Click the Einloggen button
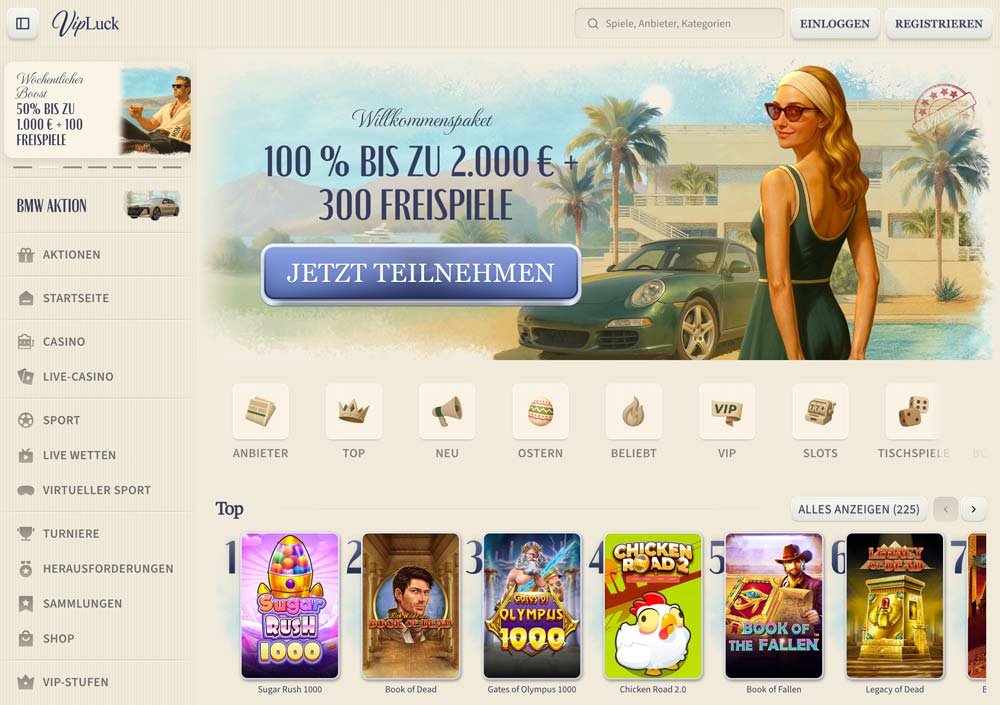The width and height of the screenshot is (1000, 705). [835, 24]
